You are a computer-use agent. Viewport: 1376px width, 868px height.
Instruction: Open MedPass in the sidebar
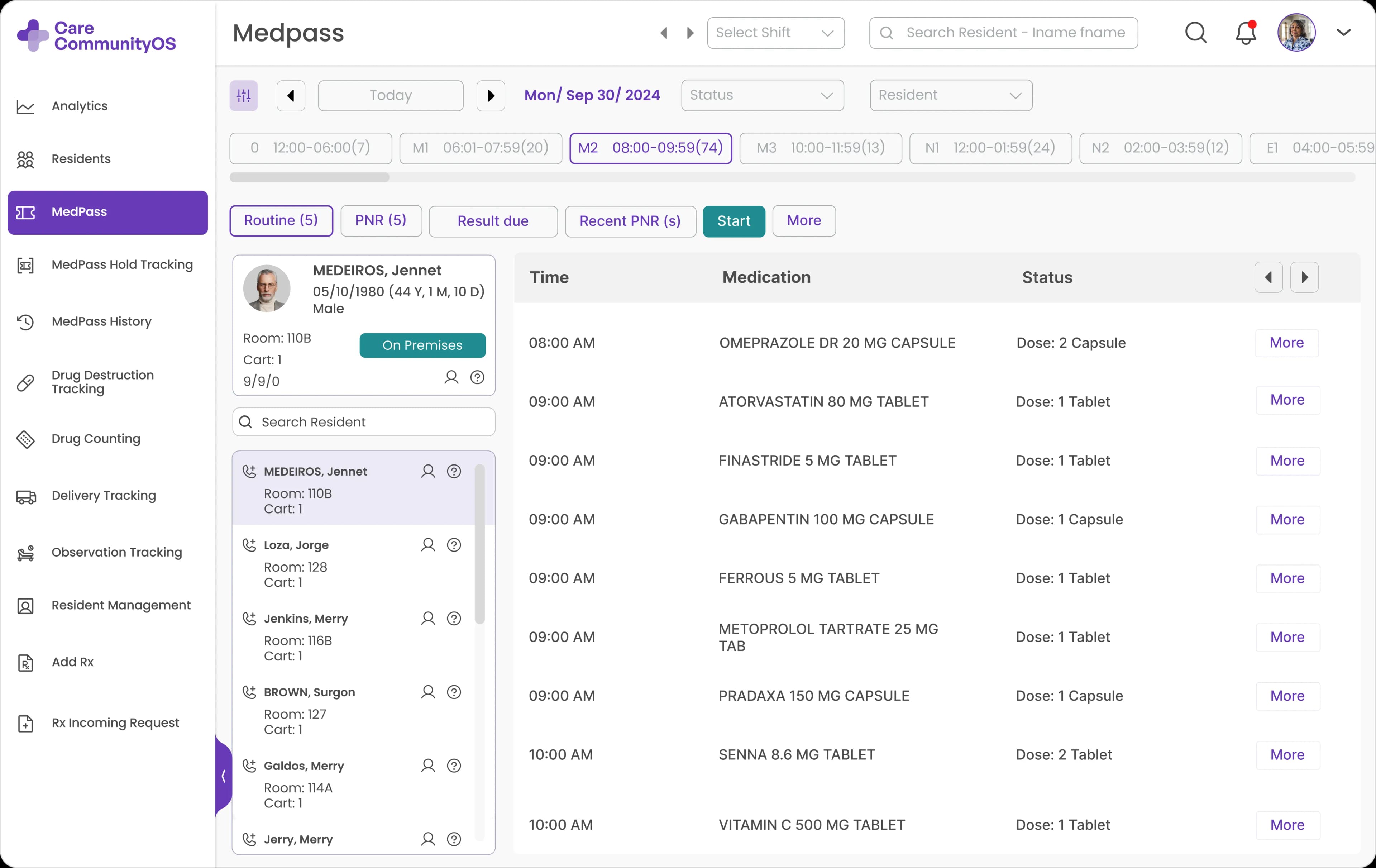point(107,213)
